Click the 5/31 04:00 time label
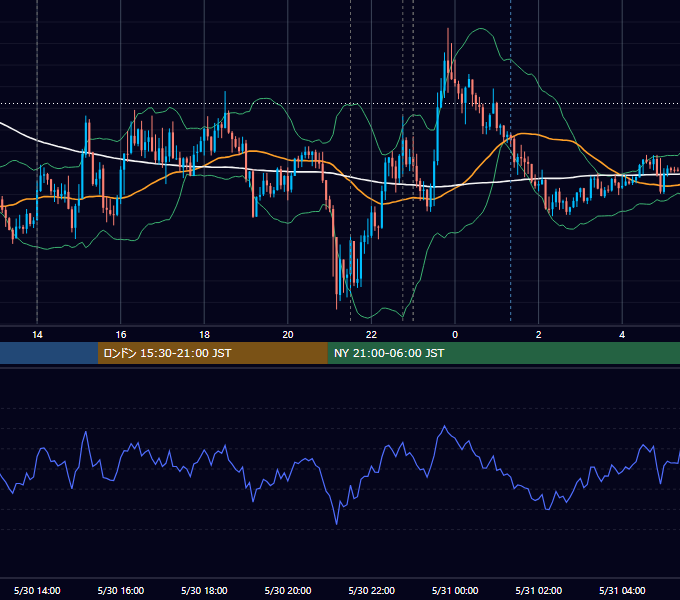The height and width of the screenshot is (600, 680). click(x=622, y=590)
